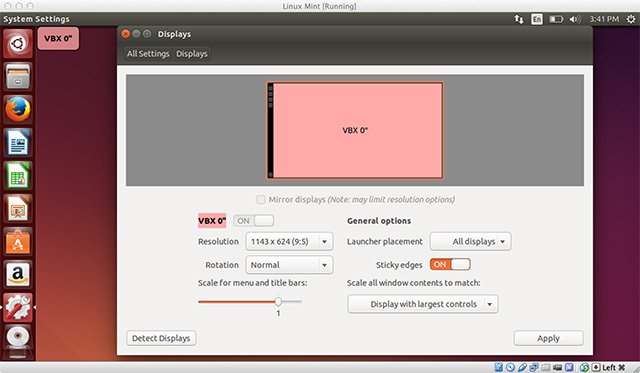The image size is (640, 373).
Task: Maximize the Displays settings window
Action: coord(147,34)
